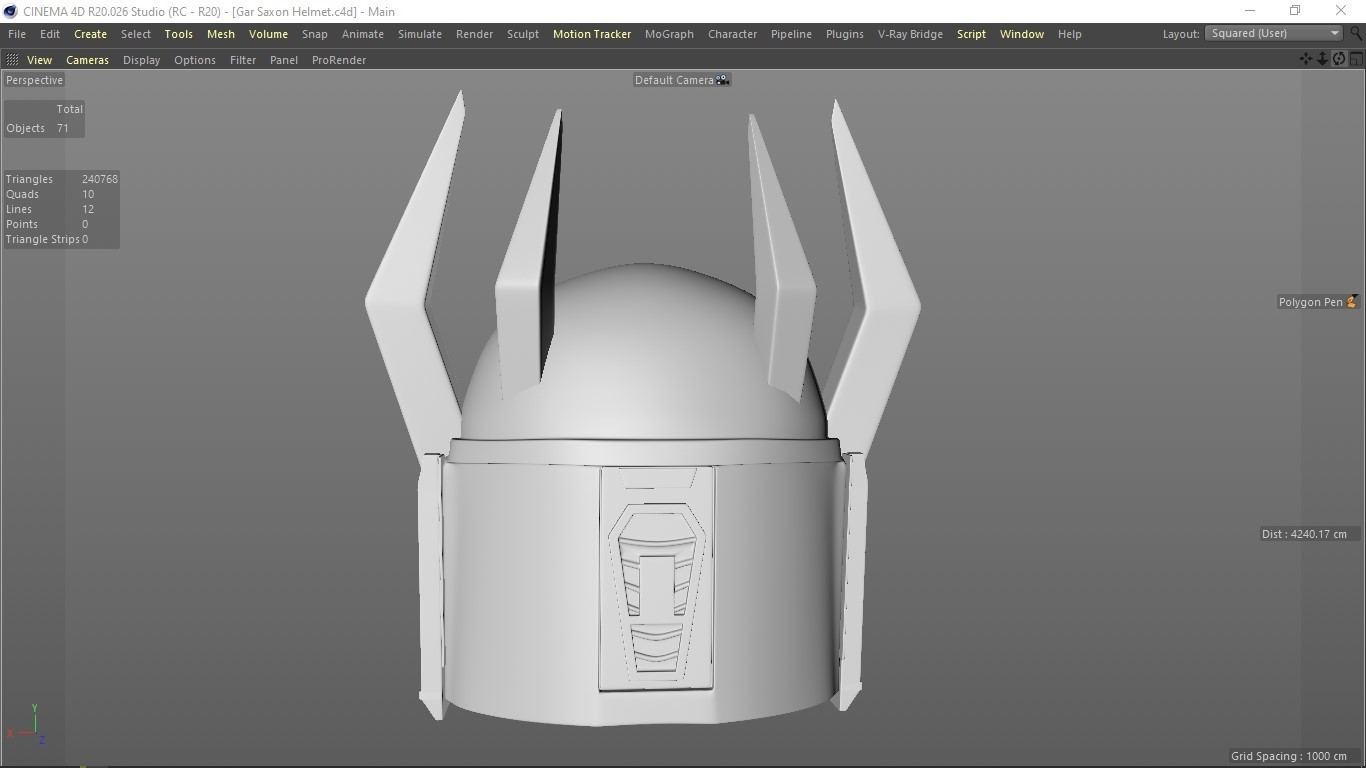Open the V-Ray Bridge menu

(910, 34)
